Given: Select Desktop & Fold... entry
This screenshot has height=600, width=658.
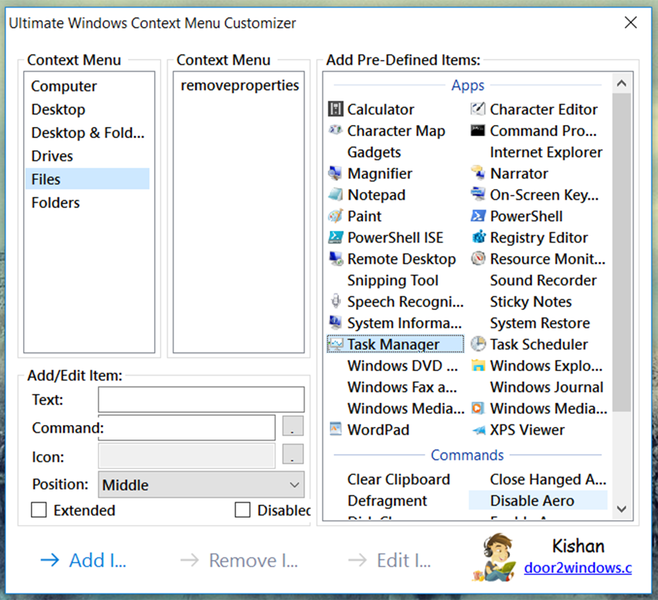Looking at the screenshot, I should pos(88,133).
